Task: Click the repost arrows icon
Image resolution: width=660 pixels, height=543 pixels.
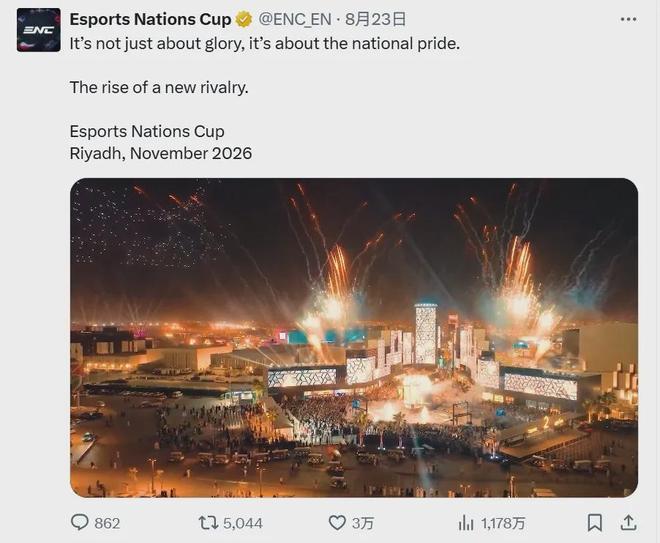Action: (x=208, y=522)
